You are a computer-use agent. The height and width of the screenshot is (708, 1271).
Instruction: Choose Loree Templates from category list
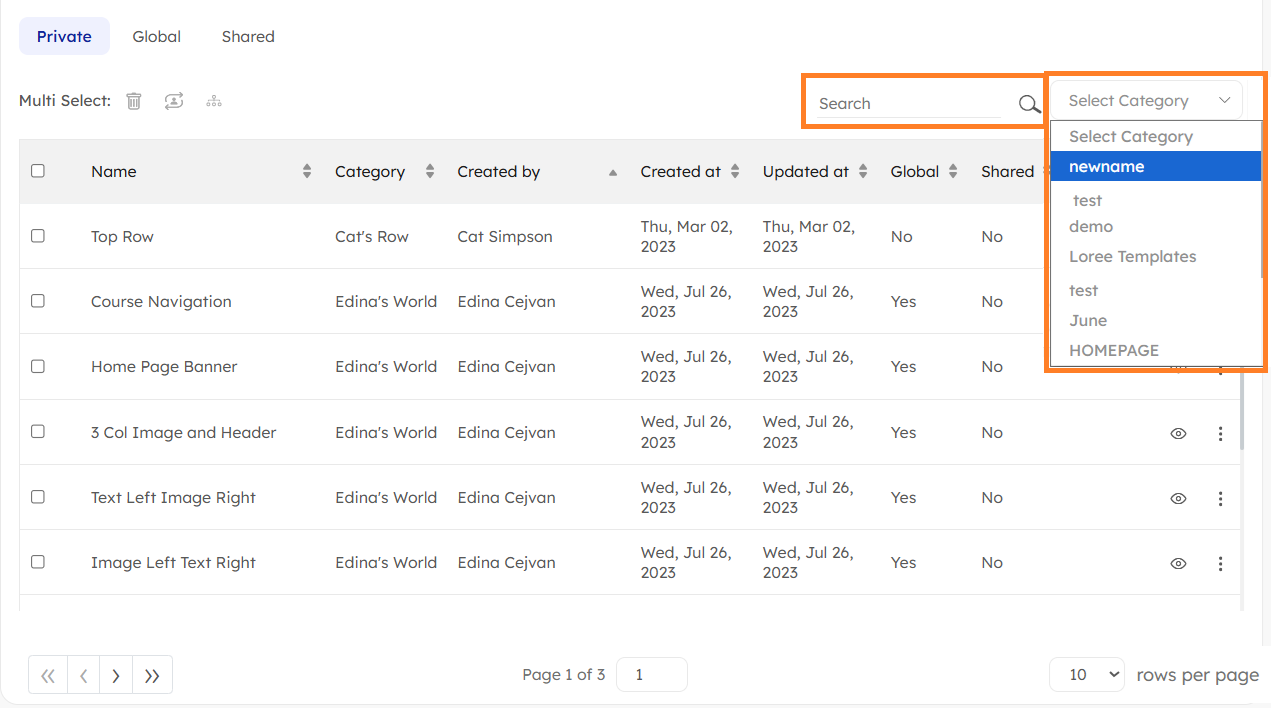pyautogui.click(x=1132, y=257)
